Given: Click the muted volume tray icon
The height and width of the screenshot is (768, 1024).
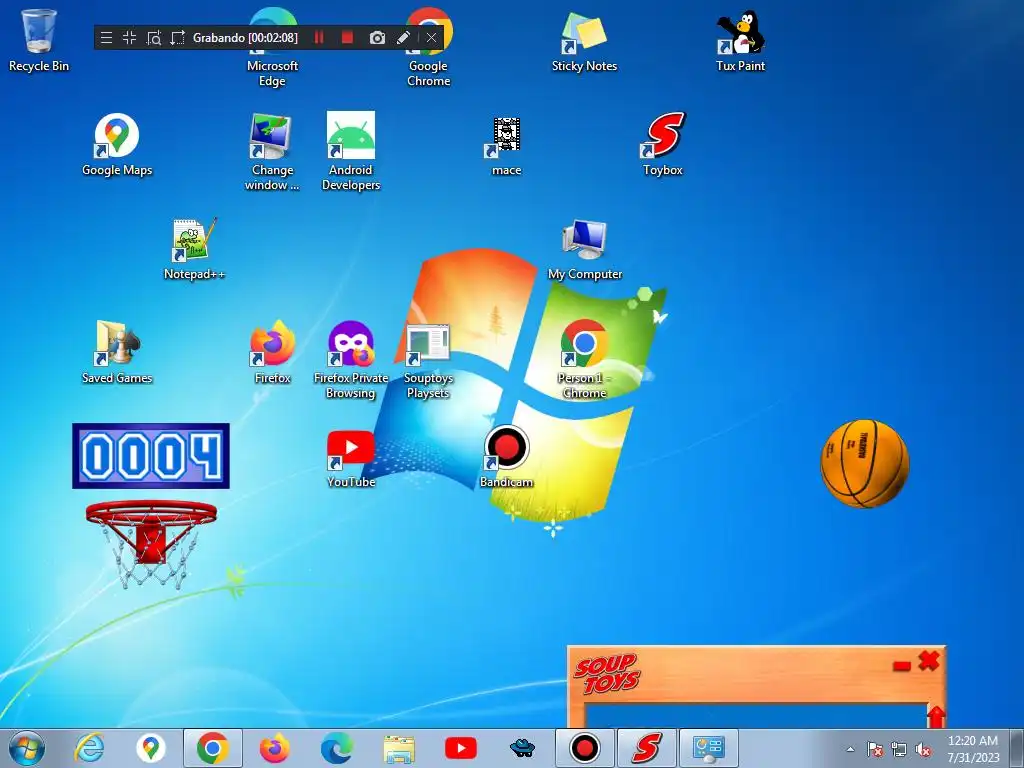Looking at the screenshot, I should tap(923, 749).
